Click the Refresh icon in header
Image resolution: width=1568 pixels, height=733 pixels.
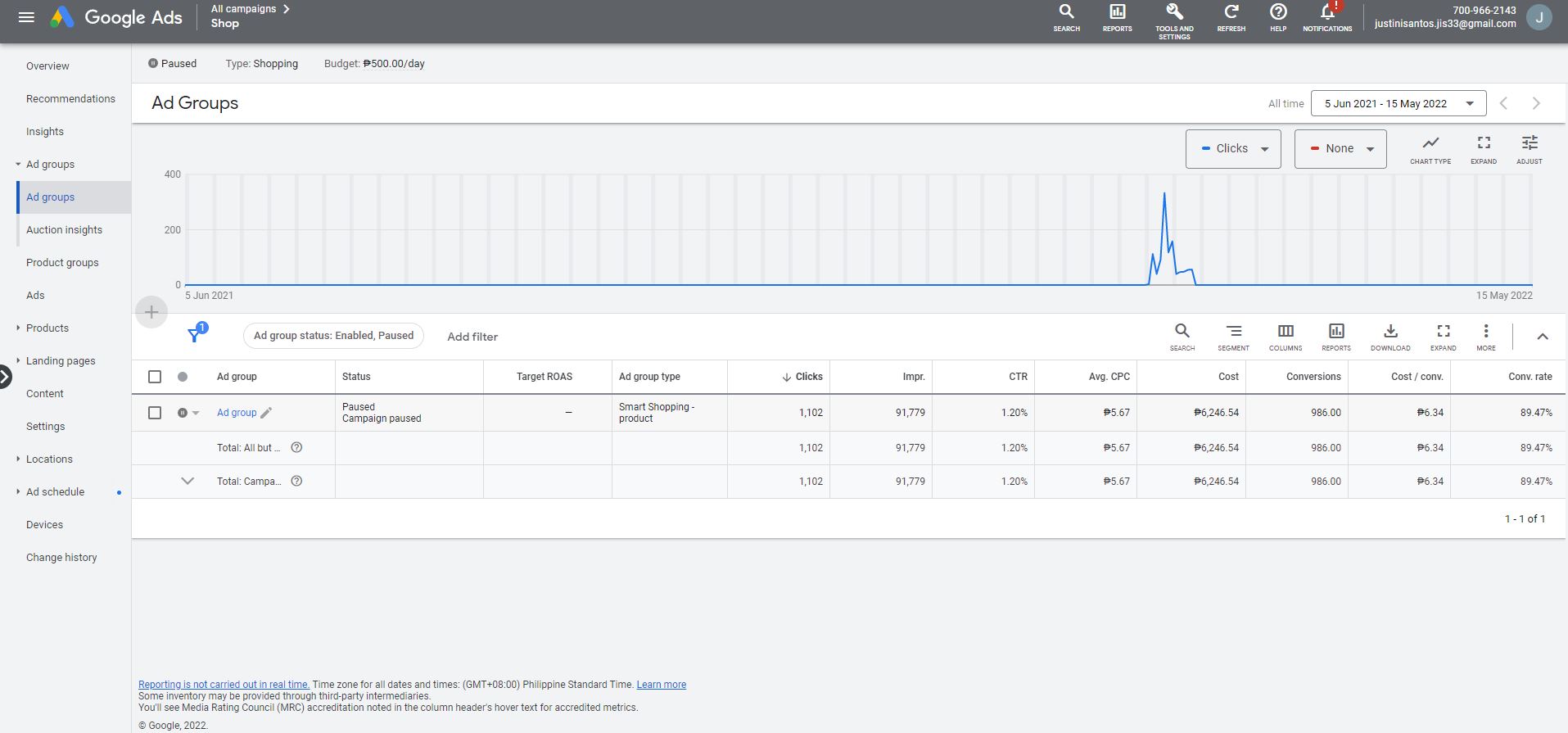click(1231, 13)
